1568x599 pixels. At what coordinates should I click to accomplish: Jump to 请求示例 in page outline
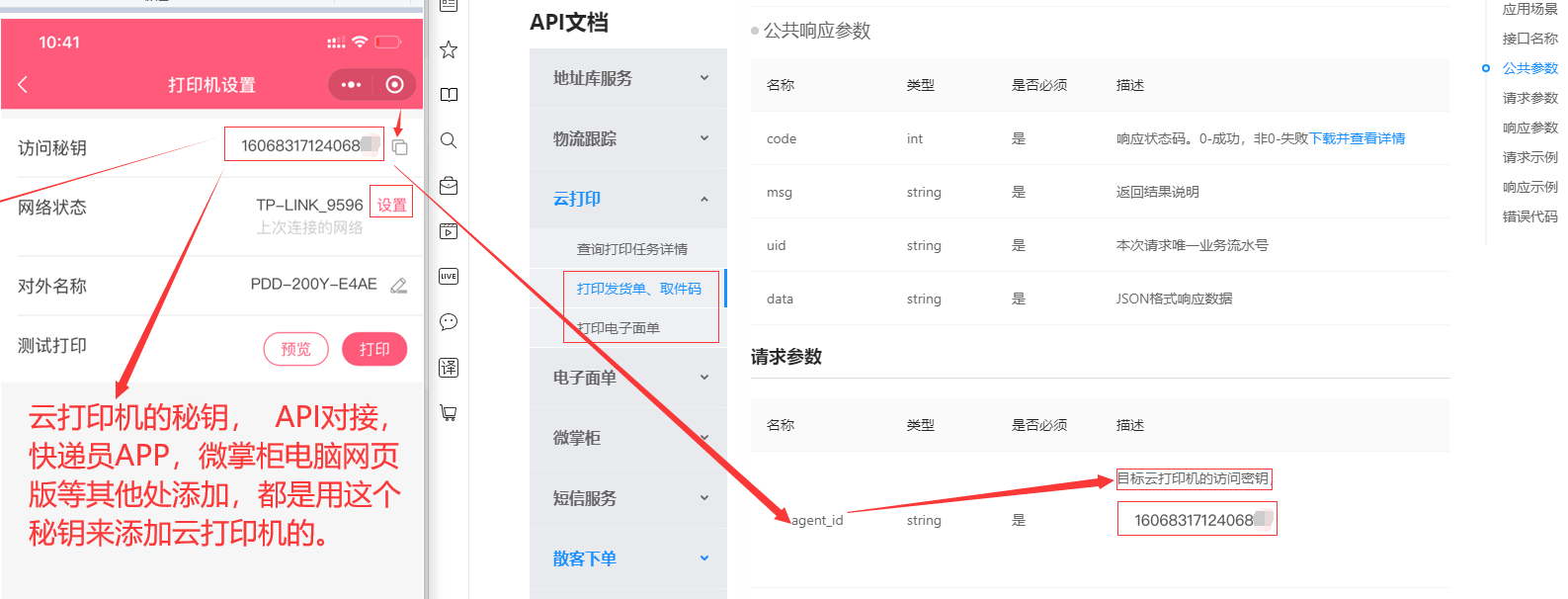[x=1529, y=157]
